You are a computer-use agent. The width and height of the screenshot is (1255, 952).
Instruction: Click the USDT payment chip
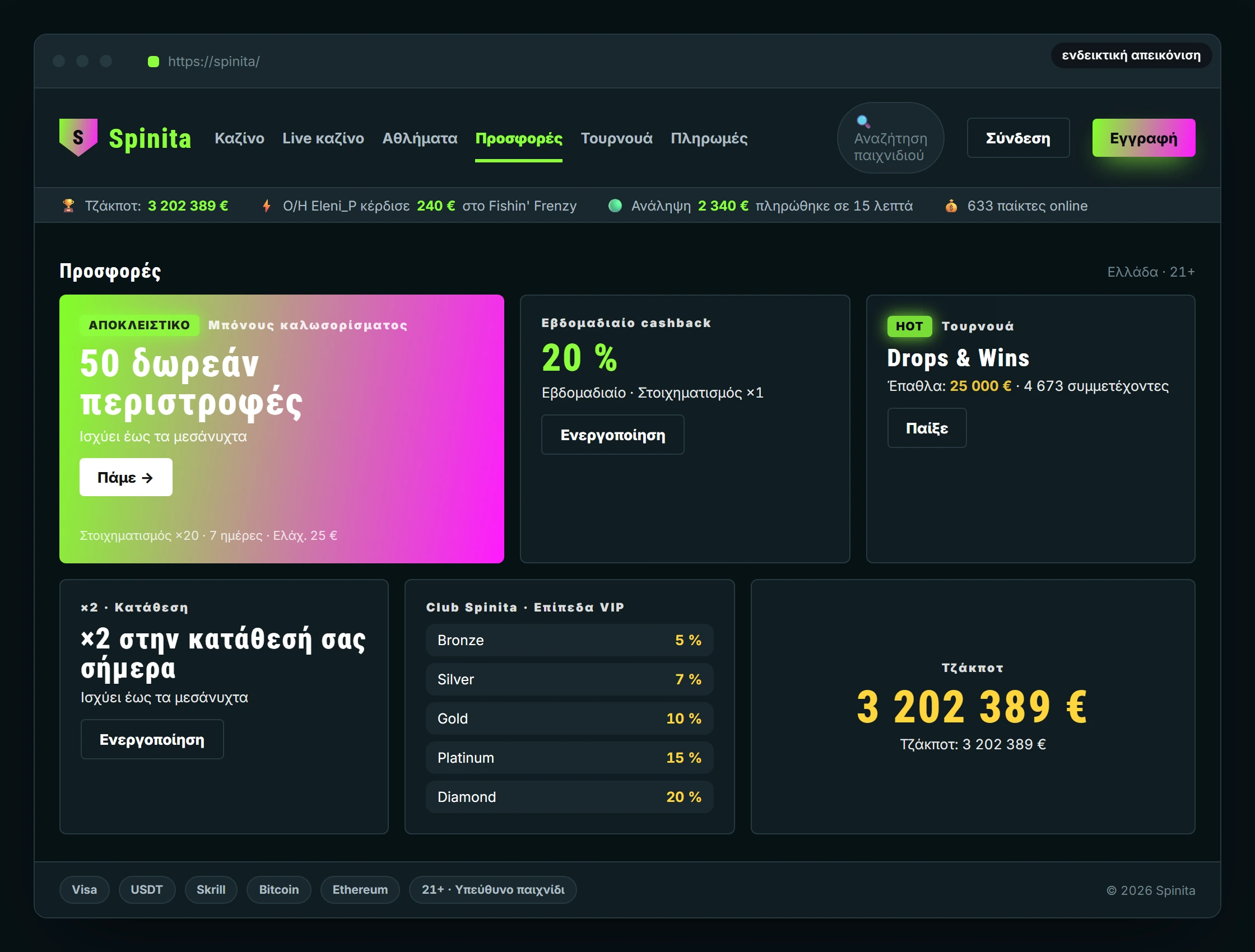(x=147, y=890)
